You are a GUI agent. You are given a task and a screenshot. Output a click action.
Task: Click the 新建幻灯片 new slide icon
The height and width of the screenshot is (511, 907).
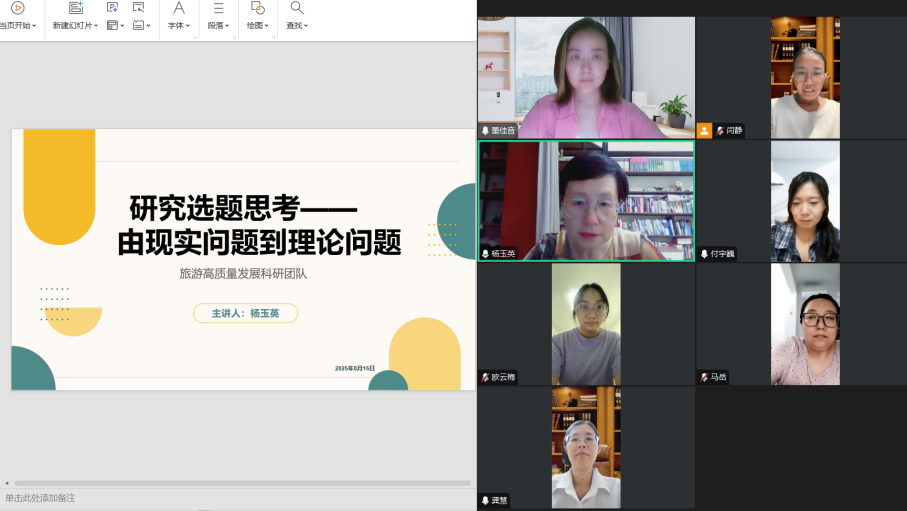tap(75, 8)
